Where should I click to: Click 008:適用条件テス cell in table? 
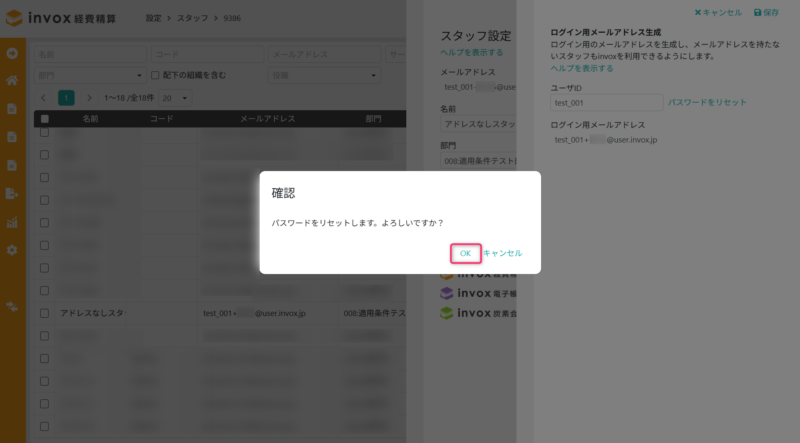point(374,313)
